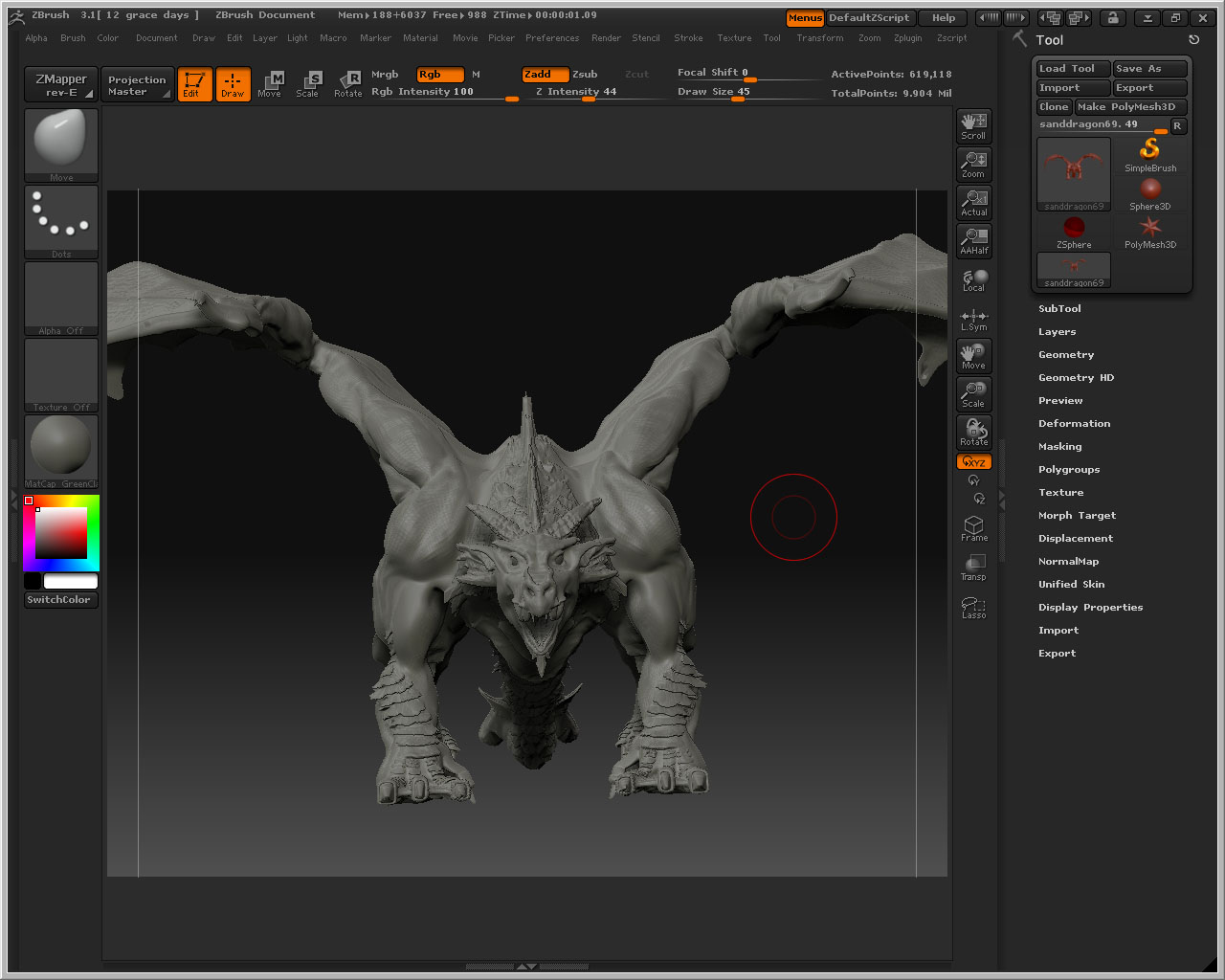Toggle Local transformations icon
The image size is (1225, 980).
click(973, 279)
